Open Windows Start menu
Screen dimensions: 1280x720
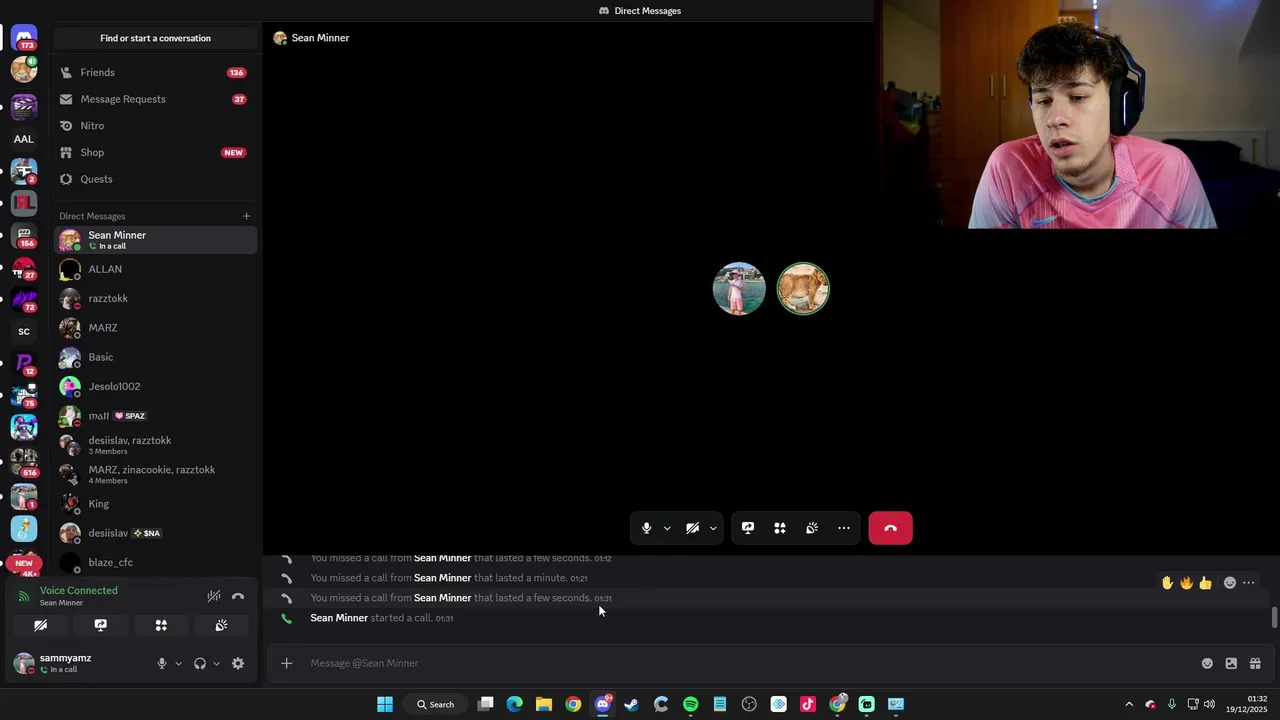(x=385, y=704)
